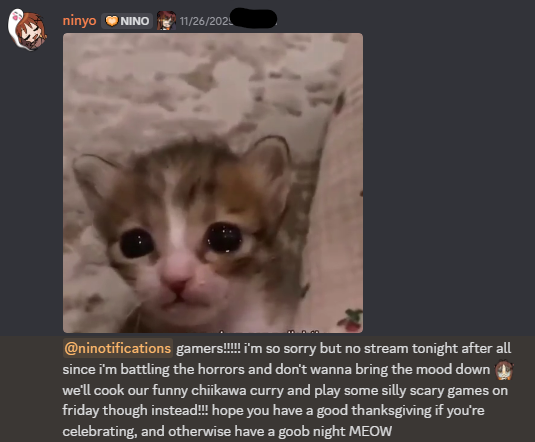Image resolution: width=535 pixels, height=442 pixels.
Task: Click the @ninotifications role mention
Action: click(x=118, y=348)
